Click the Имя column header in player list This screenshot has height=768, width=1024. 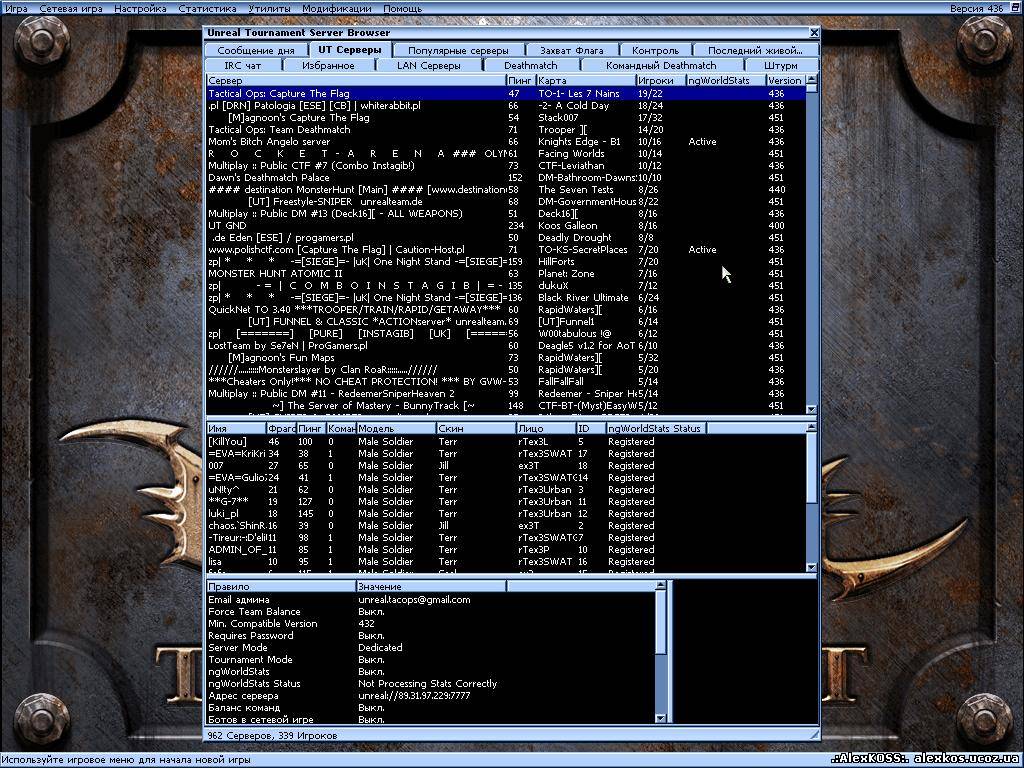pyautogui.click(x=236, y=428)
